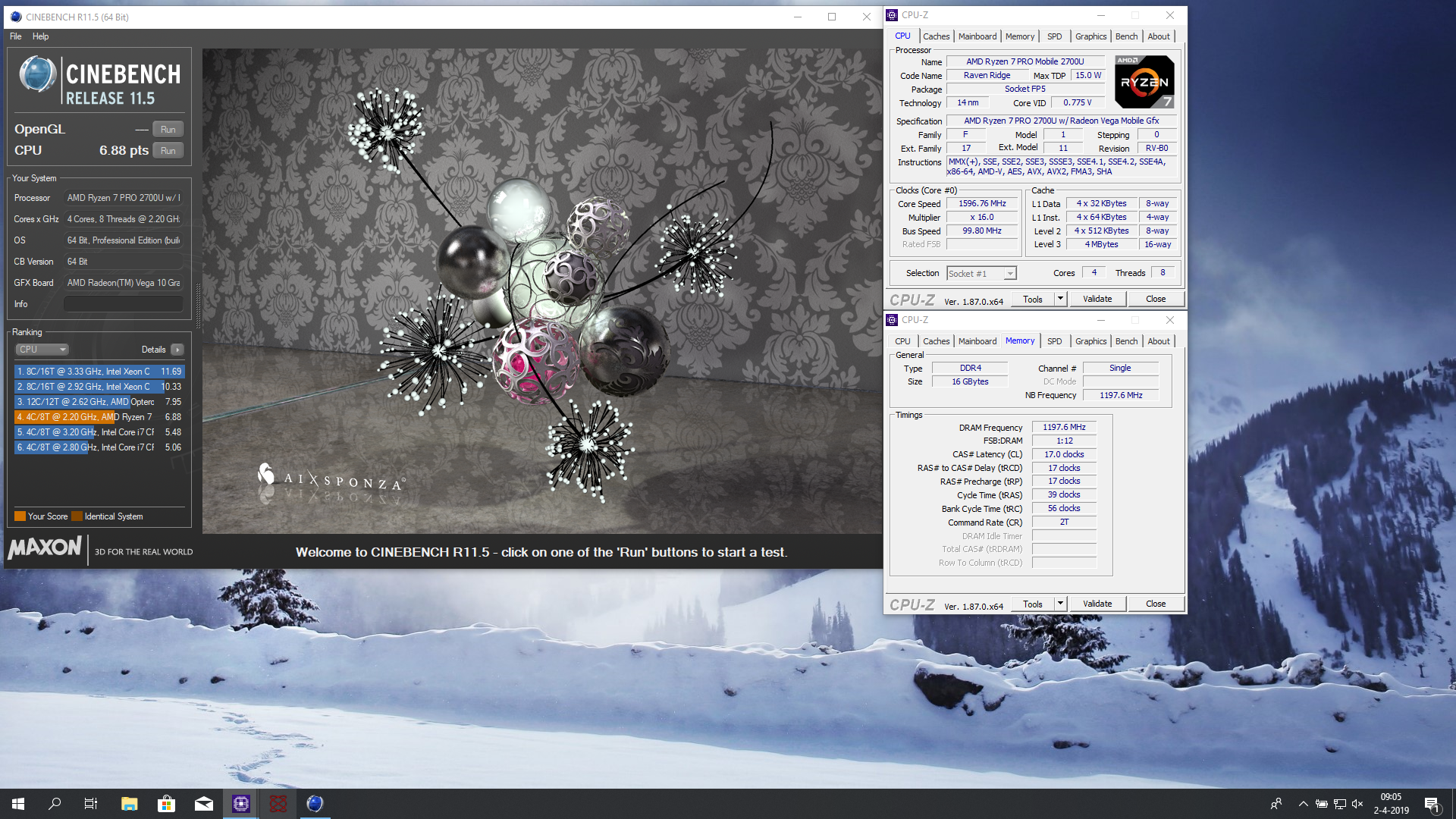Click Tools button in top CPU-Z window

1033,300
